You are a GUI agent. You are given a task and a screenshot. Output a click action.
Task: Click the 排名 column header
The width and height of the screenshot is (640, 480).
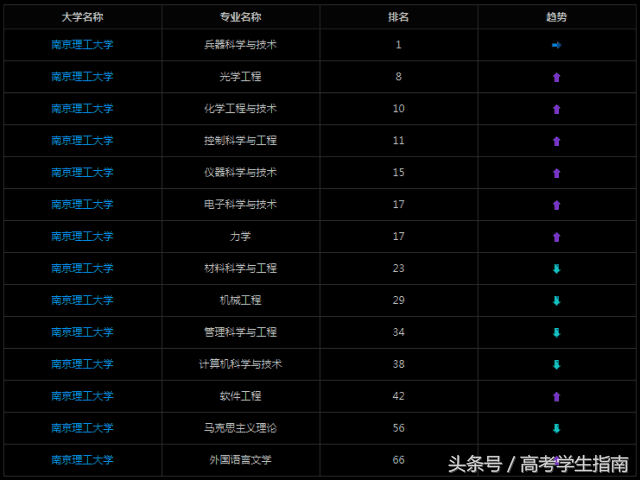[398, 17]
